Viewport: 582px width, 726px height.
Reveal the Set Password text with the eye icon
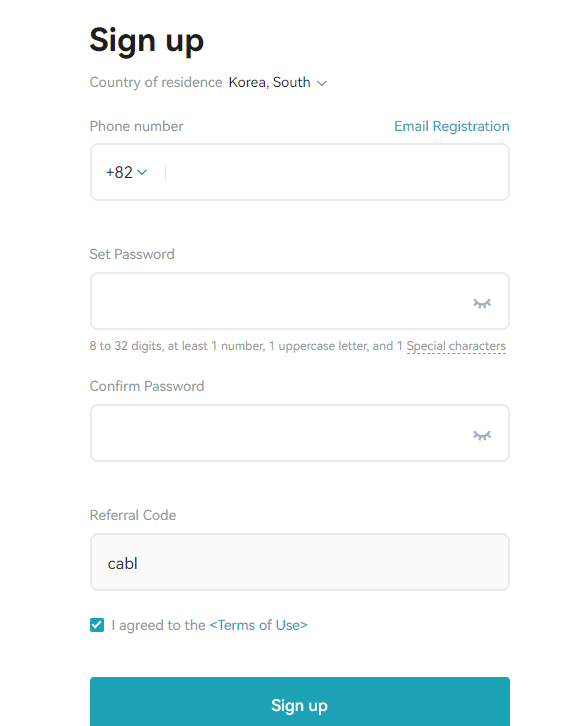click(x=482, y=303)
